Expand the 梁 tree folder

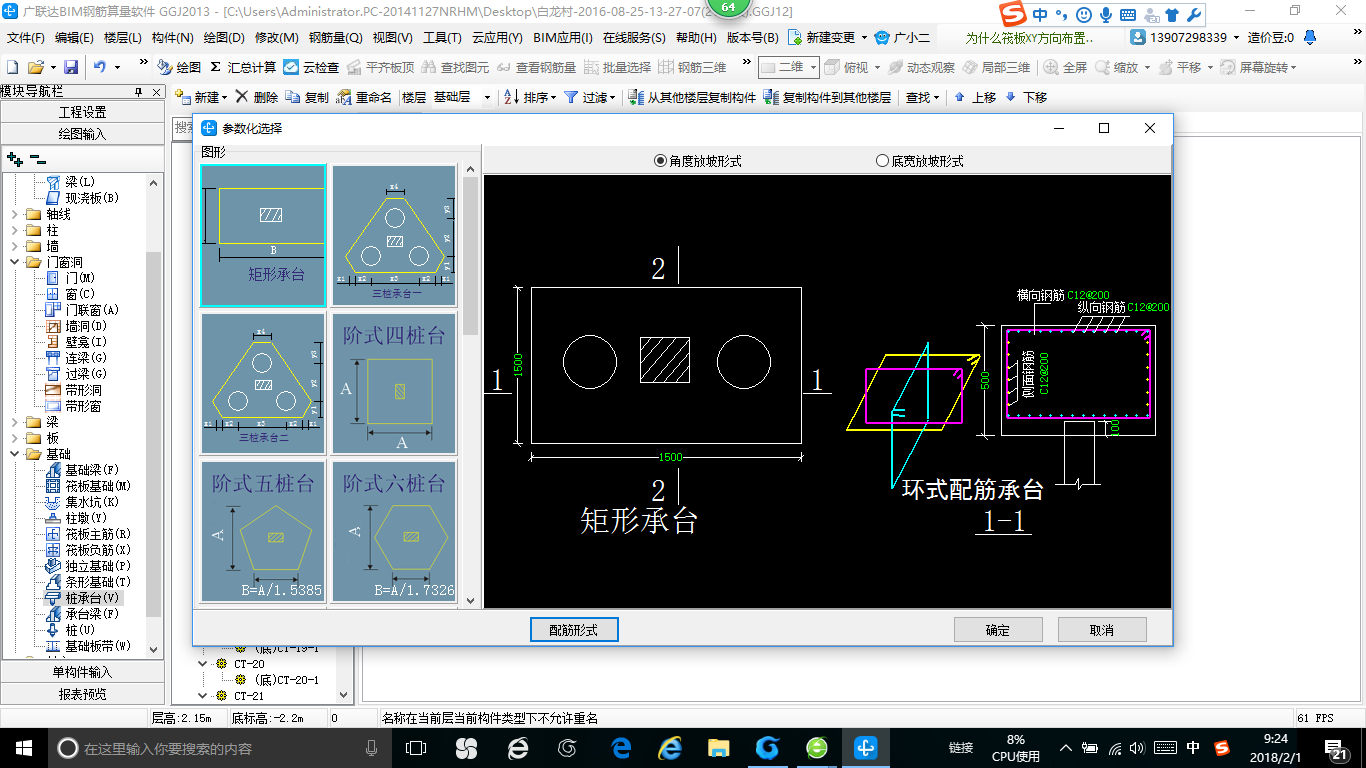14,422
